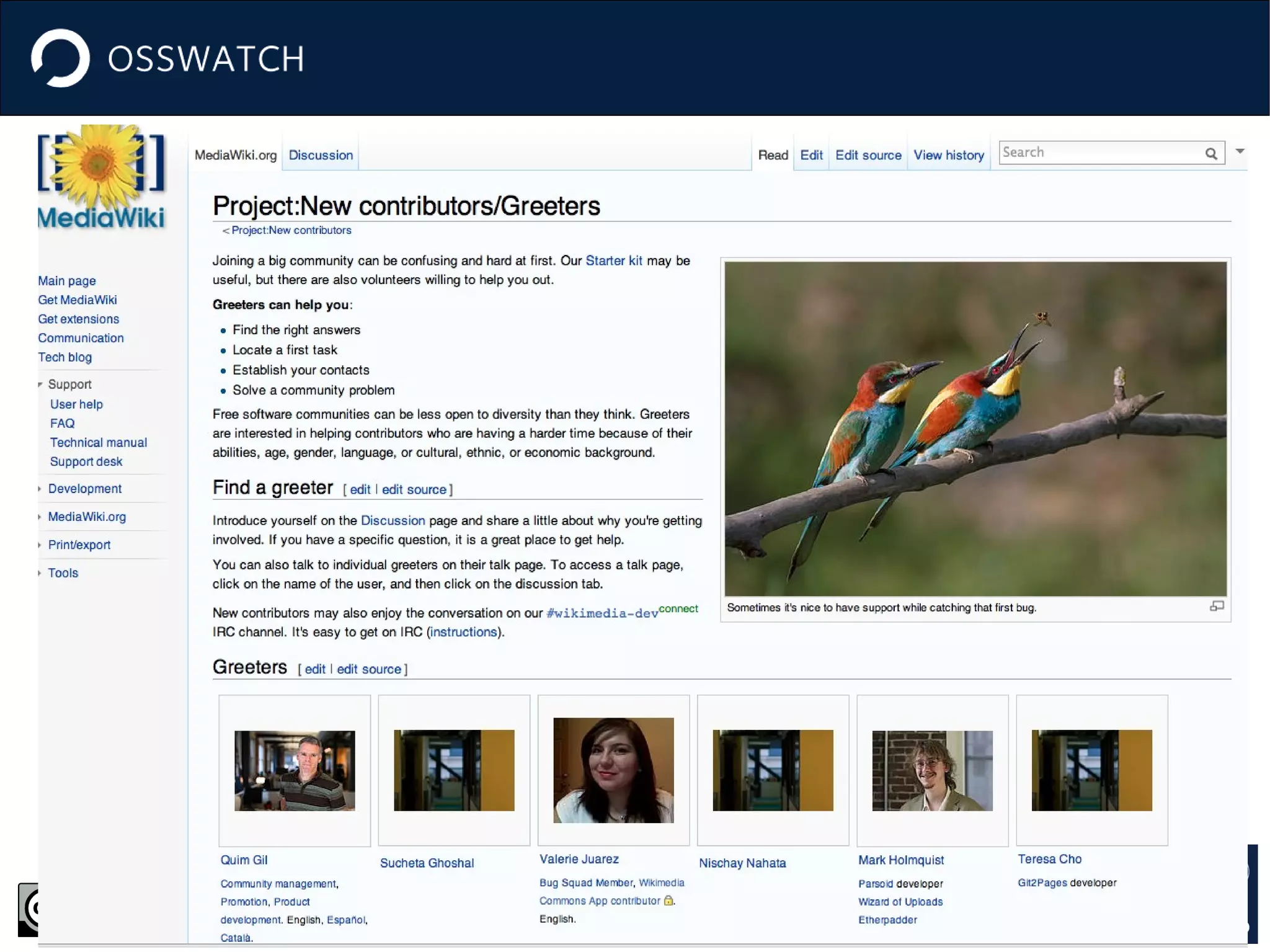The width and height of the screenshot is (1270, 952).
Task: Open the View history tab
Action: tap(949, 155)
